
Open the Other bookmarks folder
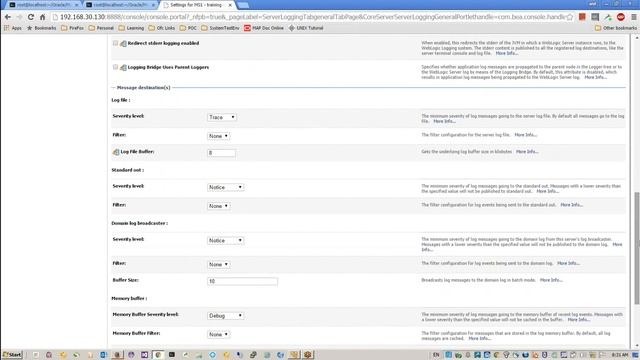[x=616, y=28]
